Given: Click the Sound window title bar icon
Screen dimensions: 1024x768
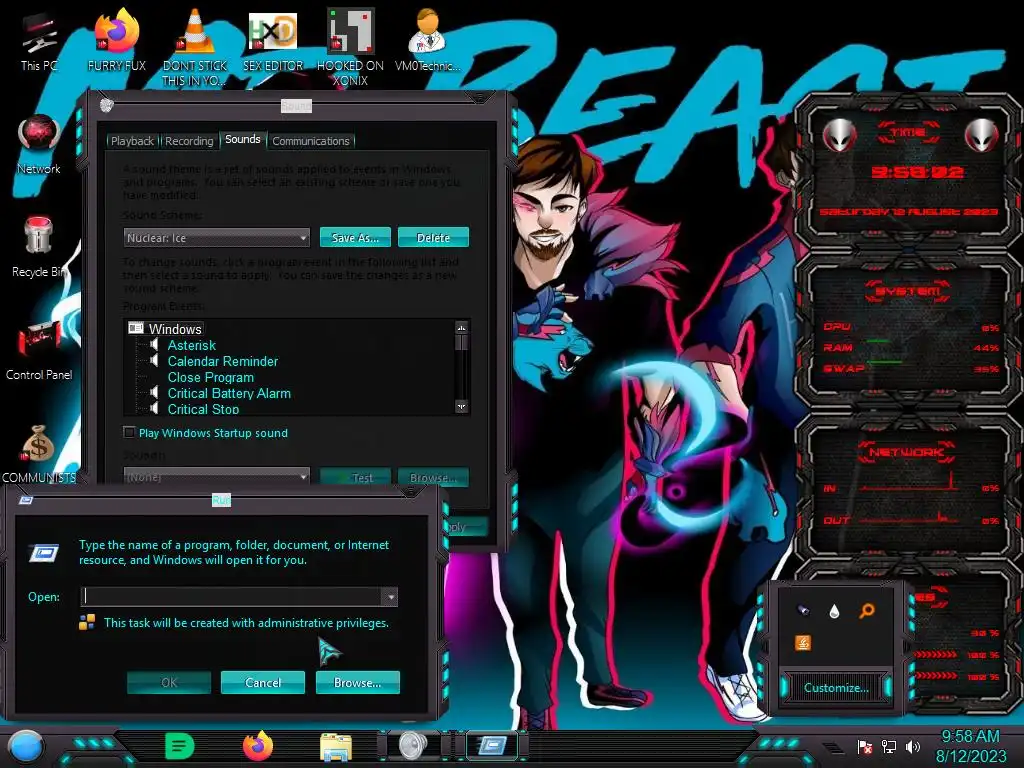Looking at the screenshot, I should [x=107, y=104].
